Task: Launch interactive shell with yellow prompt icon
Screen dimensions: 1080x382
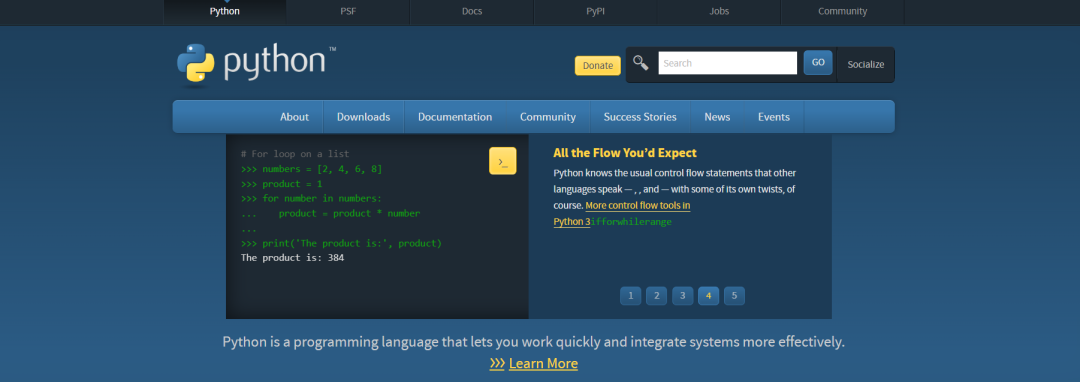Action: pyautogui.click(x=503, y=161)
